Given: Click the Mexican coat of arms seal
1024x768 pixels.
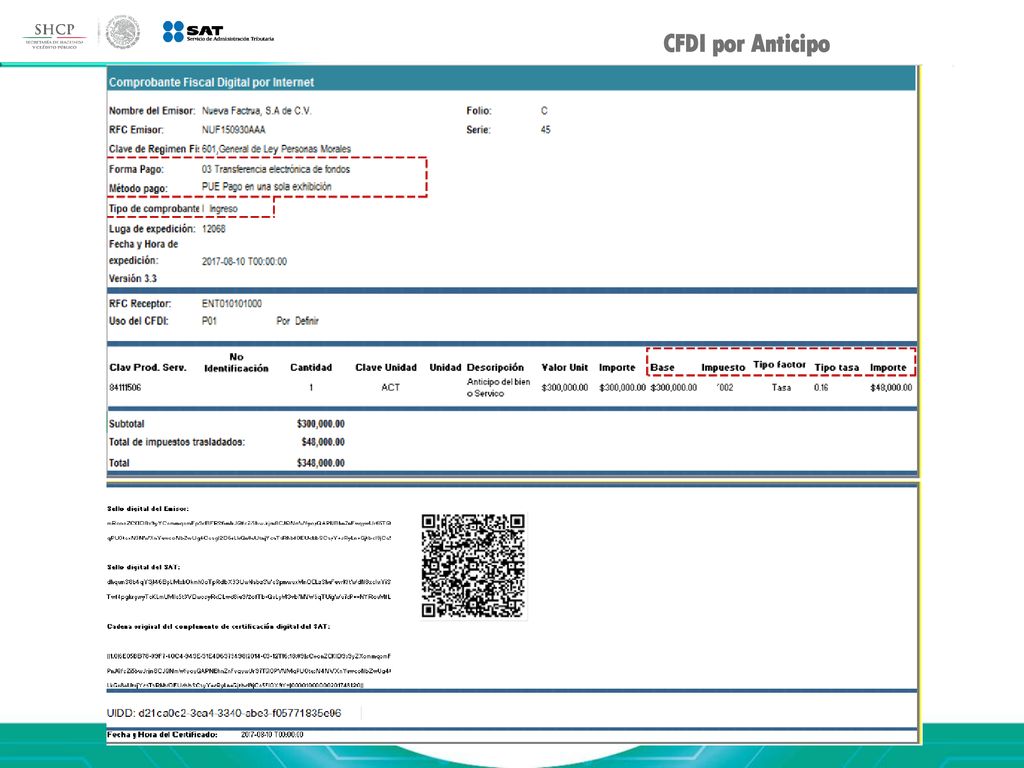Looking at the screenshot, I should coord(123,32).
